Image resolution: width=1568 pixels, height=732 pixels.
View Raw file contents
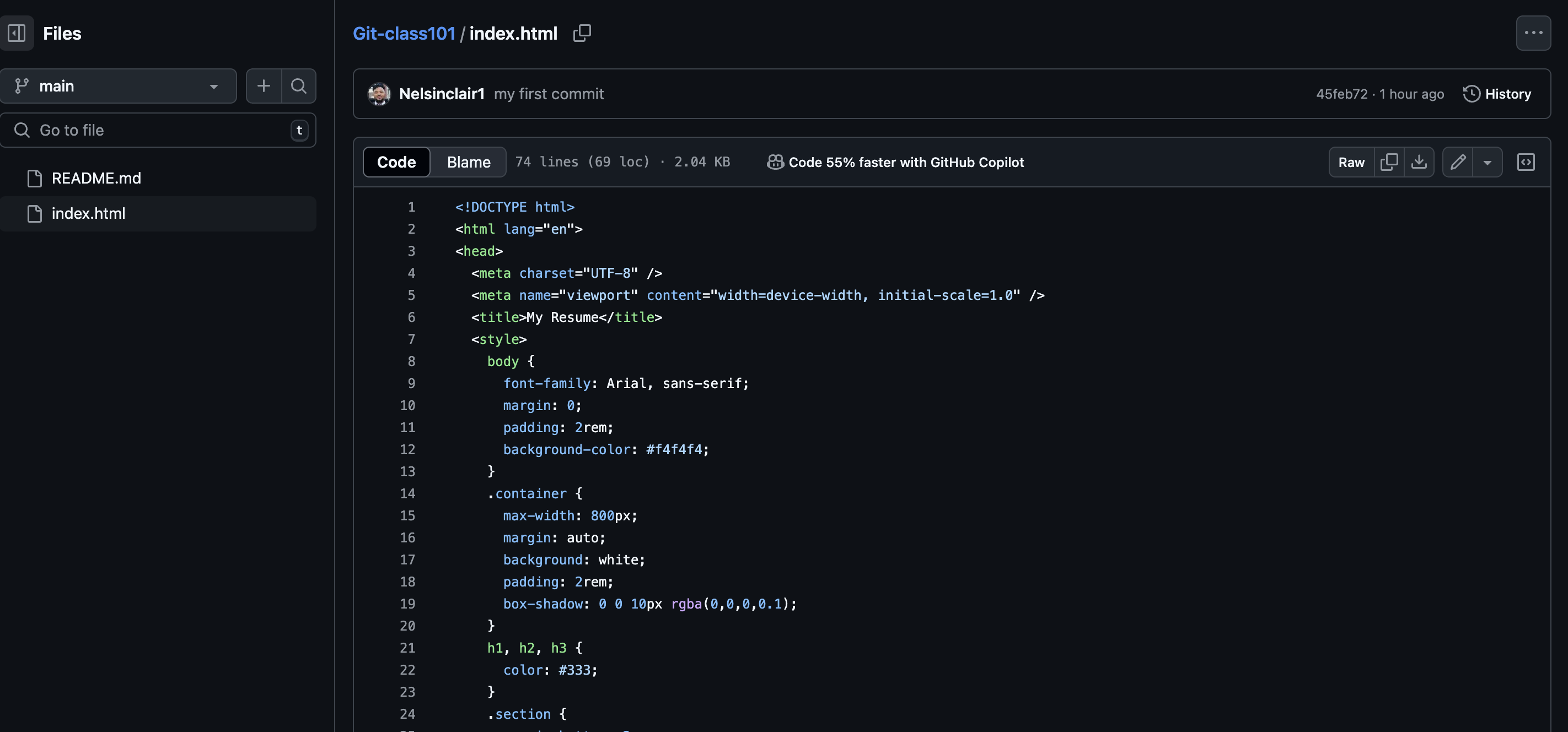click(1351, 162)
